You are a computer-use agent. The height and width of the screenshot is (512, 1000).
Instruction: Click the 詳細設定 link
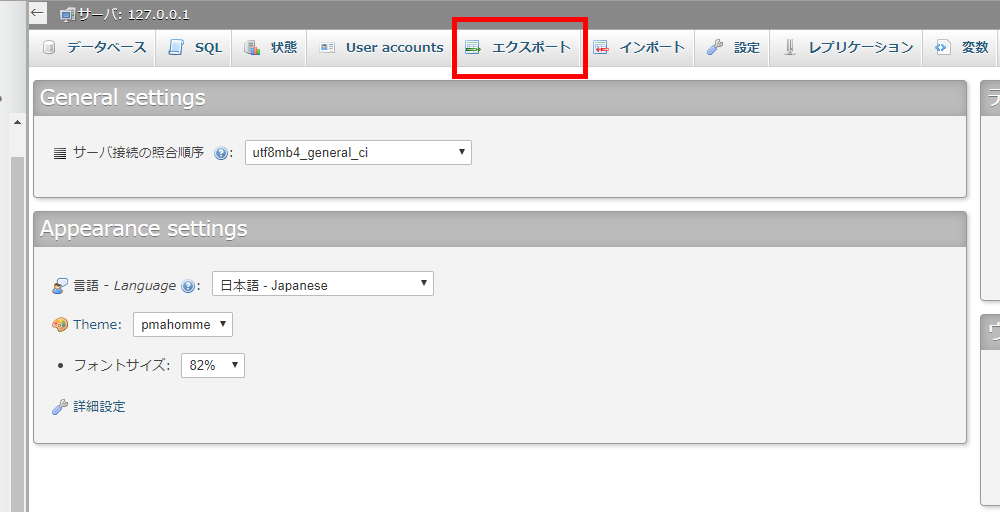tap(99, 407)
